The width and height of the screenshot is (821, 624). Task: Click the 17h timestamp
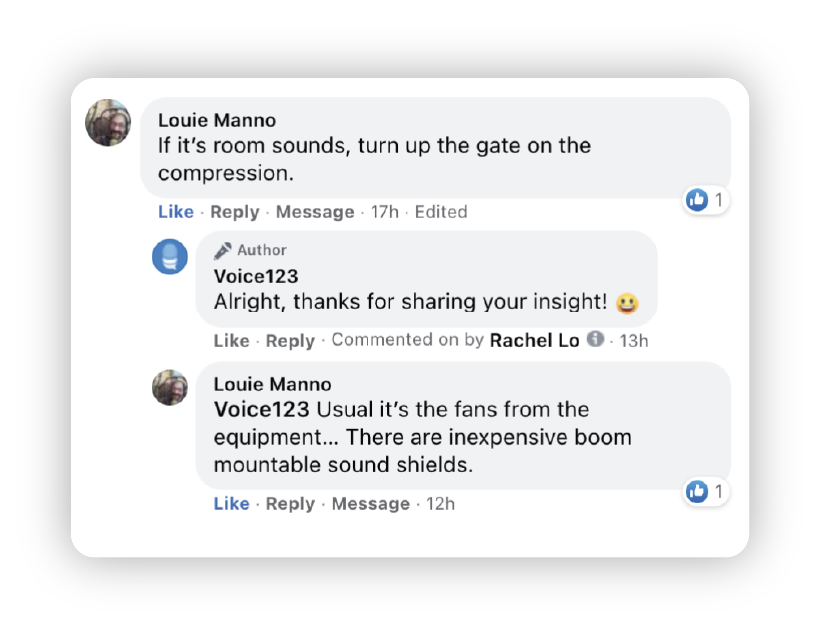coord(384,212)
